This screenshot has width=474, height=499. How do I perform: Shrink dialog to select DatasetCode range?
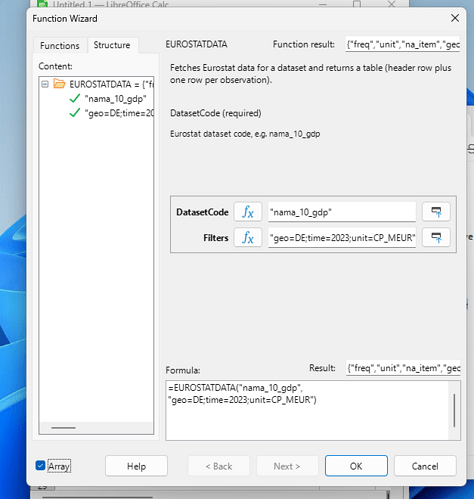coord(436,212)
